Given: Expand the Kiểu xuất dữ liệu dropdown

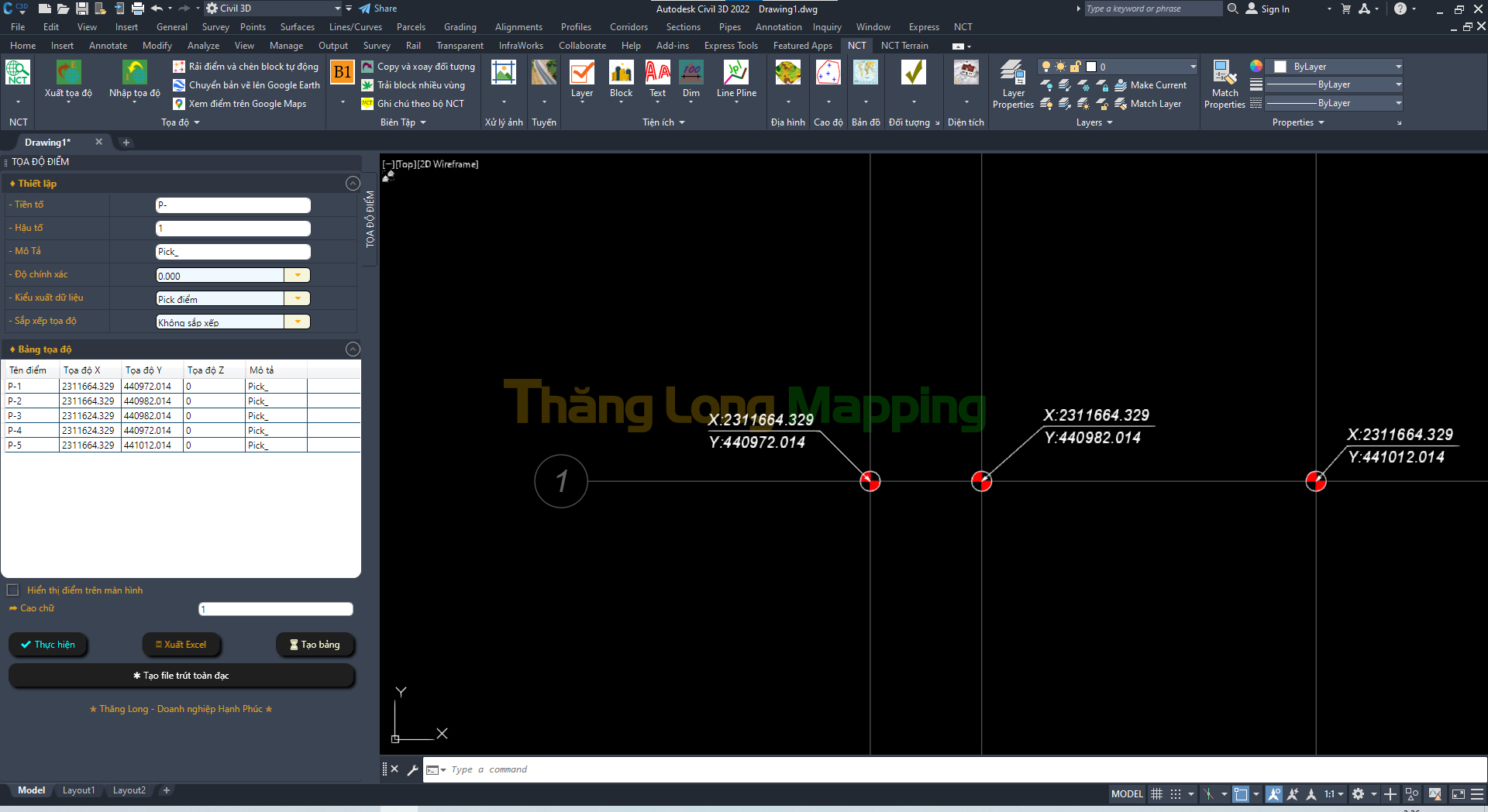Looking at the screenshot, I should [x=297, y=299].
